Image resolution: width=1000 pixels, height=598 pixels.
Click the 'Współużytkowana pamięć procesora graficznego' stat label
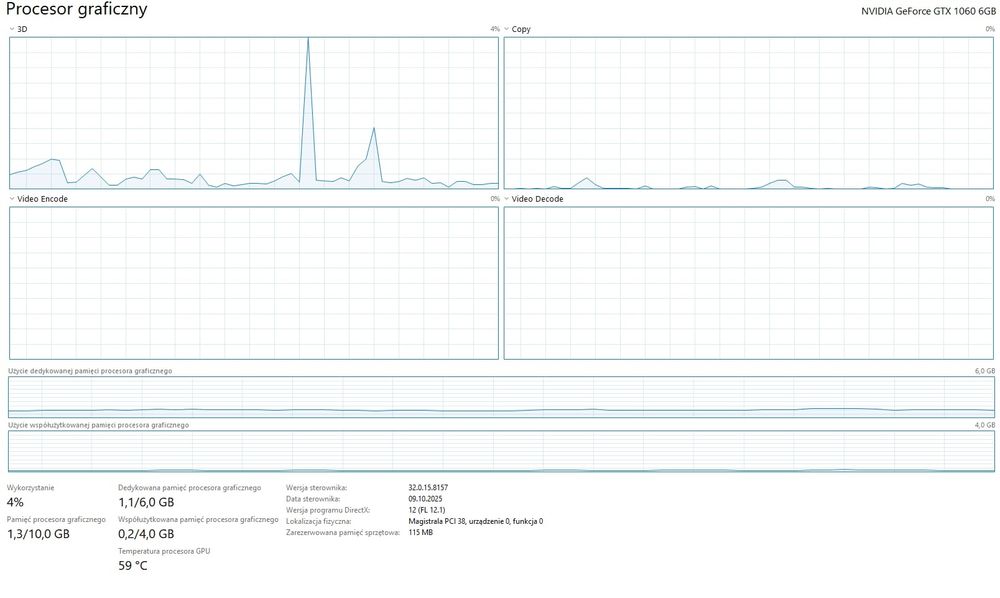pyautogui.click(x=198, y=520)
